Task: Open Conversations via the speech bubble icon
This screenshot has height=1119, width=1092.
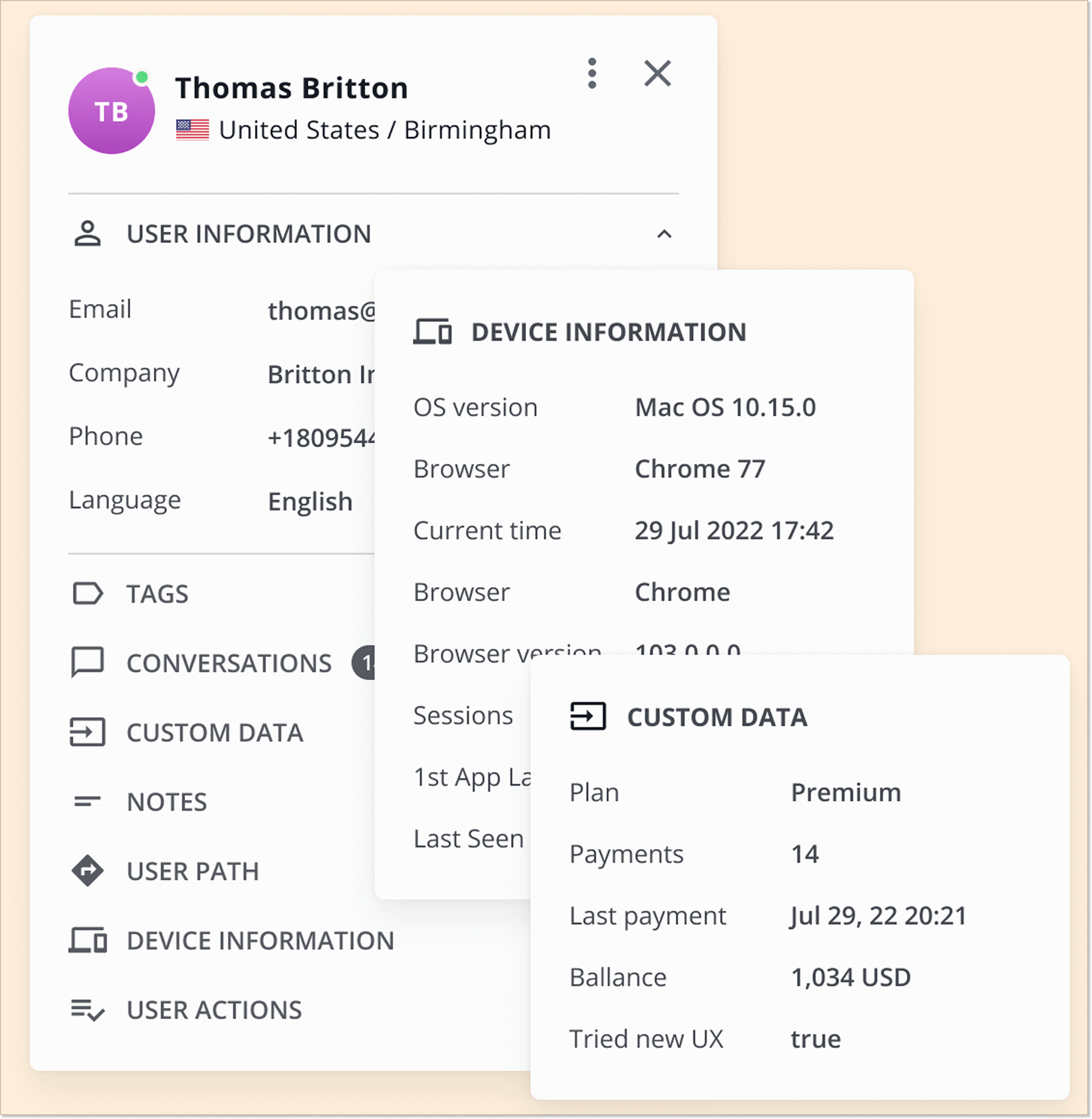Action: pos(87,663)
